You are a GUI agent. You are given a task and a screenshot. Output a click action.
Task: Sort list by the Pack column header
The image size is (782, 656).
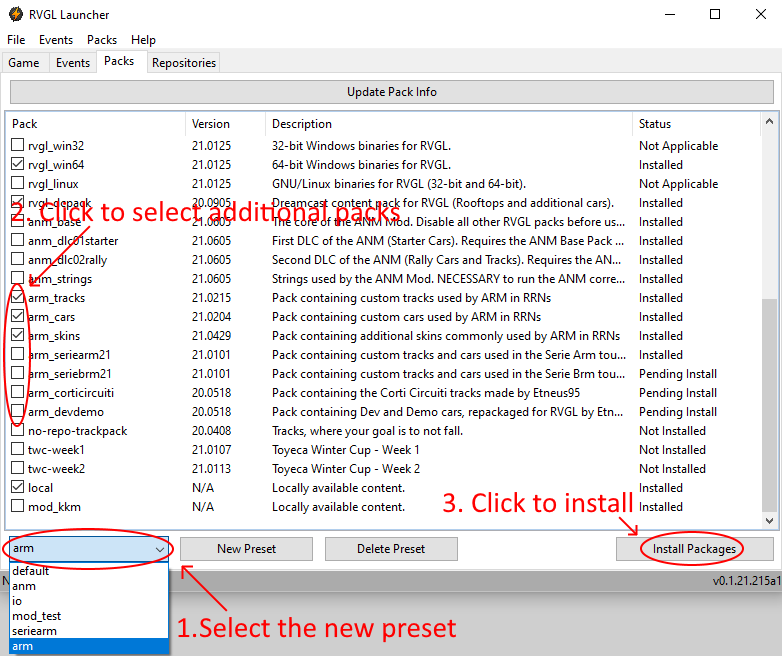pyautogui.click(x=96, y=124)
